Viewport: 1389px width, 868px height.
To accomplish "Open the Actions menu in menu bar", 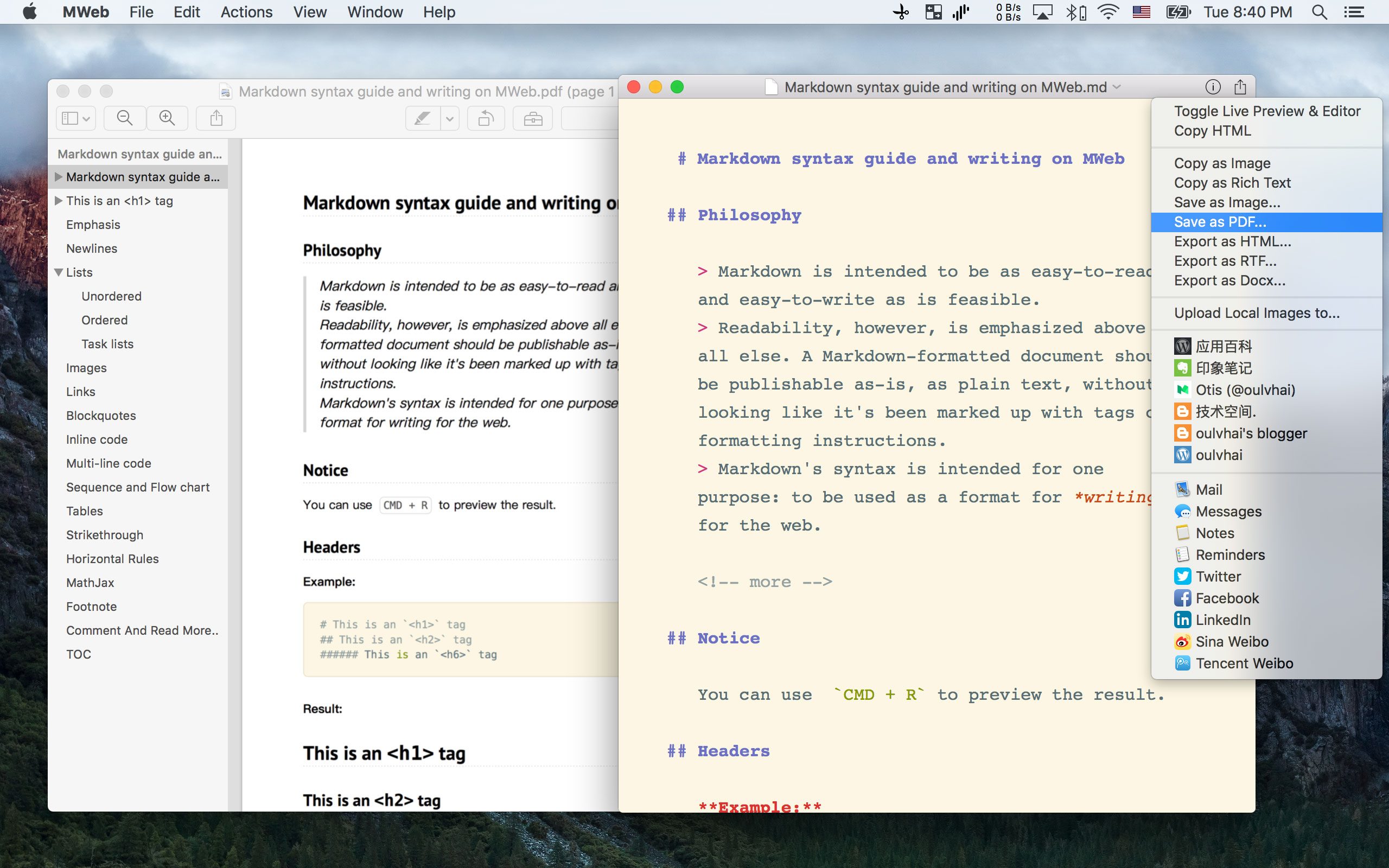I will 246,12.
